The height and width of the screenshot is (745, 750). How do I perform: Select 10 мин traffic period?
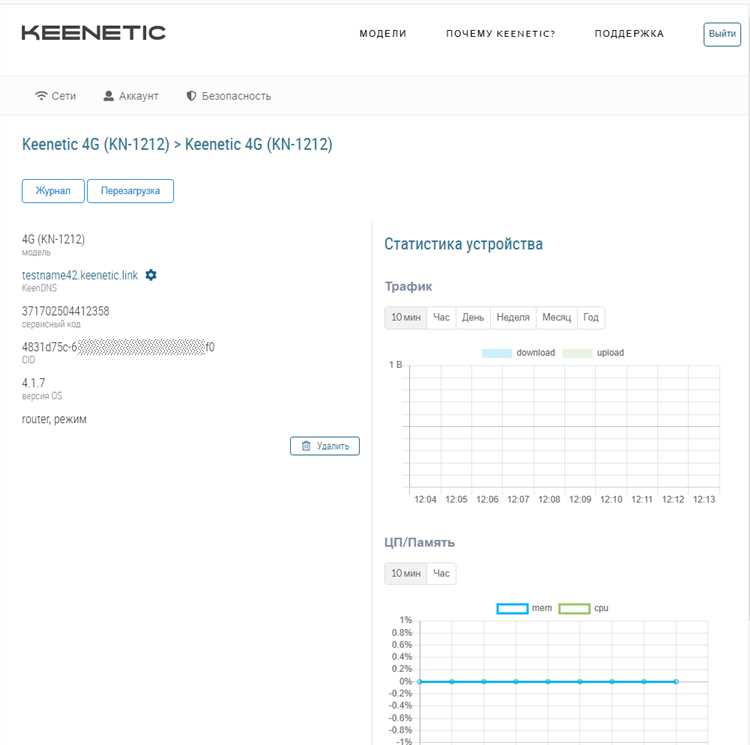tap(406, 317)
